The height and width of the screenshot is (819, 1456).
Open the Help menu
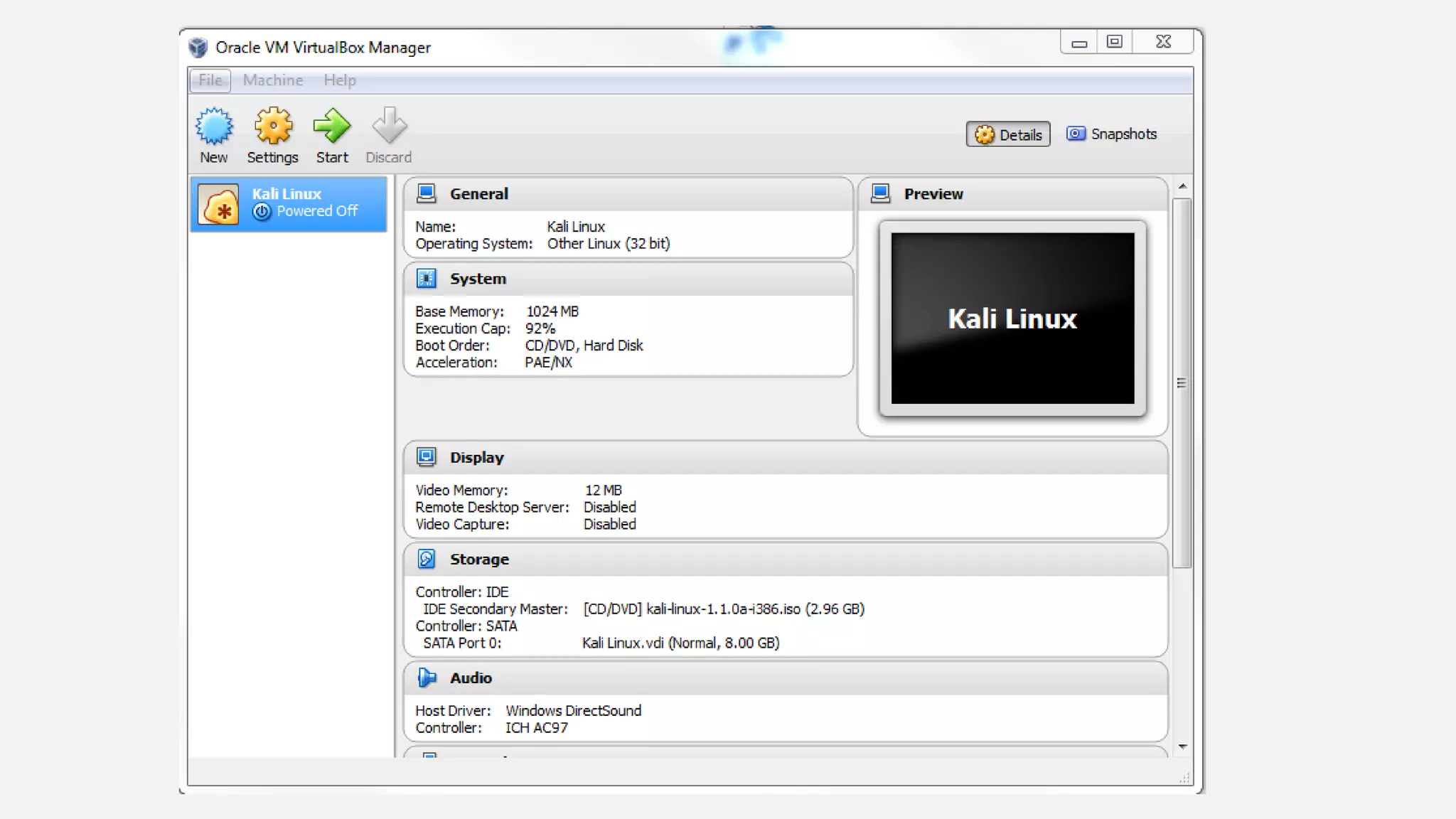tap(340, 80)
